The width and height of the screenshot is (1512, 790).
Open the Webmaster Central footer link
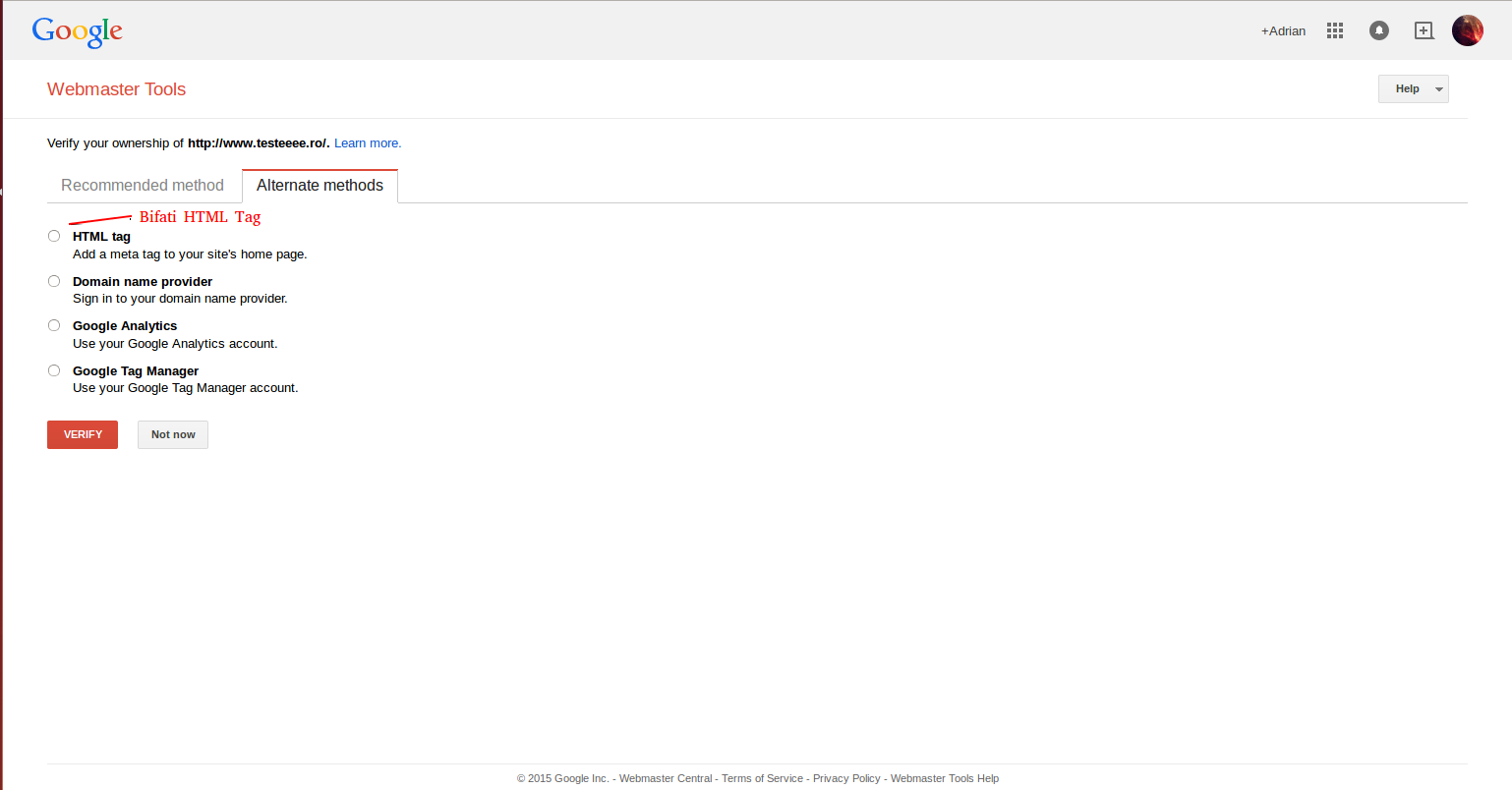pos(666,778)
